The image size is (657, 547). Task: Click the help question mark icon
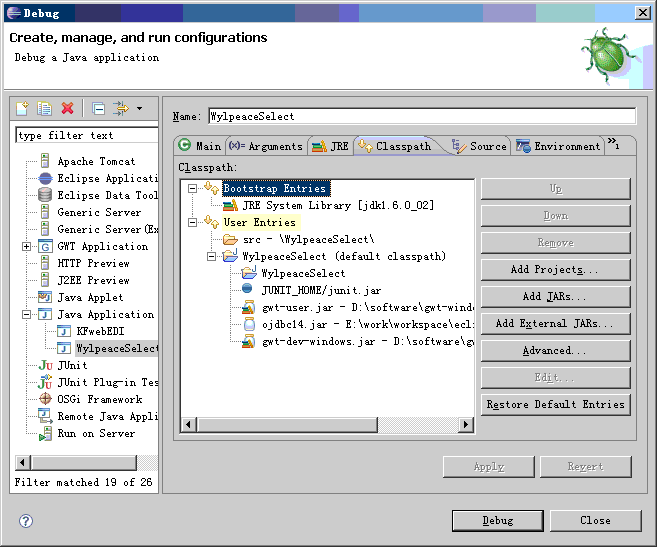coord(26,521)
